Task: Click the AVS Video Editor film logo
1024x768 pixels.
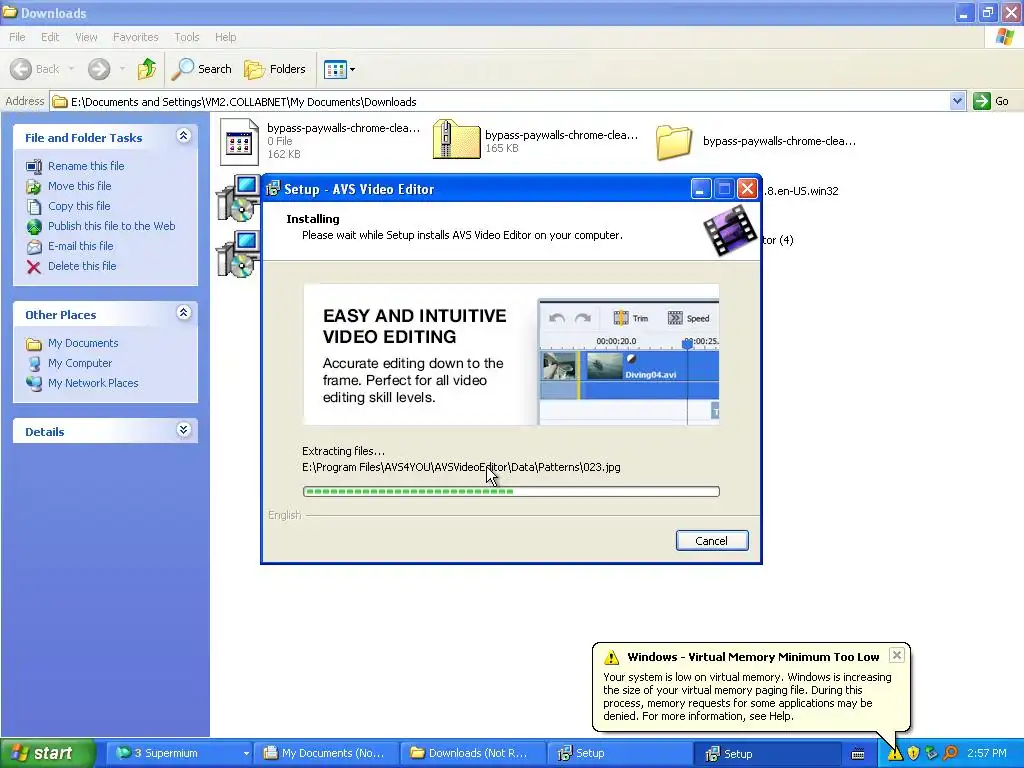Action: (729, 230)
